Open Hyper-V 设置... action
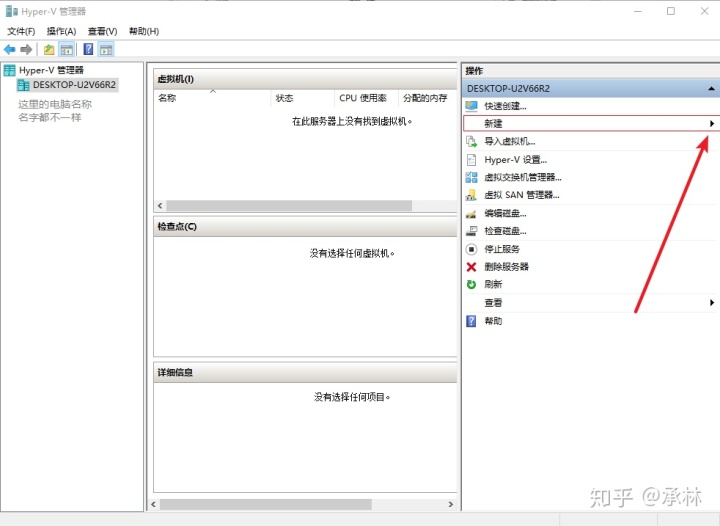Viewport: 720px width, 526px height. pos(515,160)
